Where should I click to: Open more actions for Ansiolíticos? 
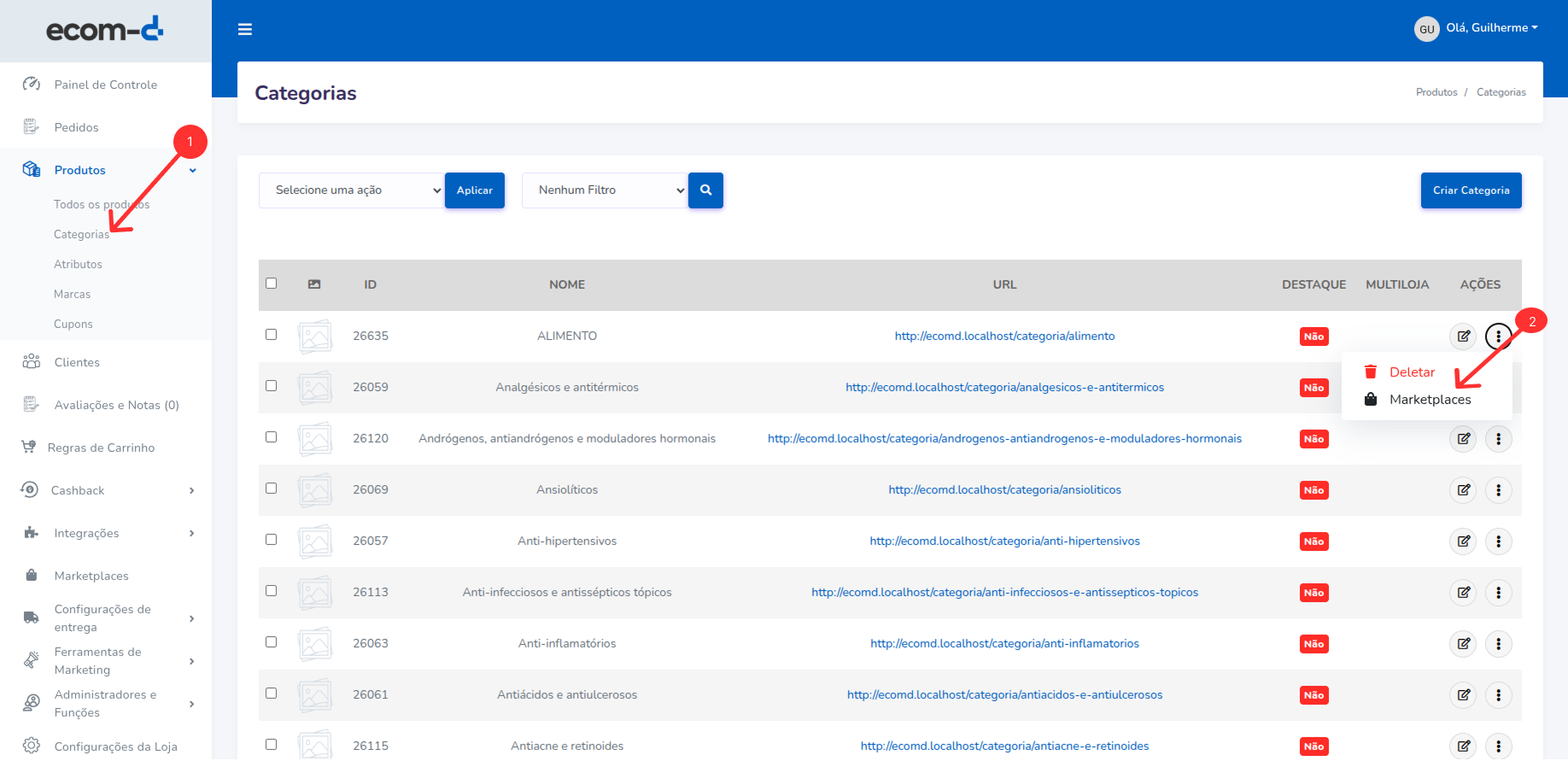tap(1498, 490)
